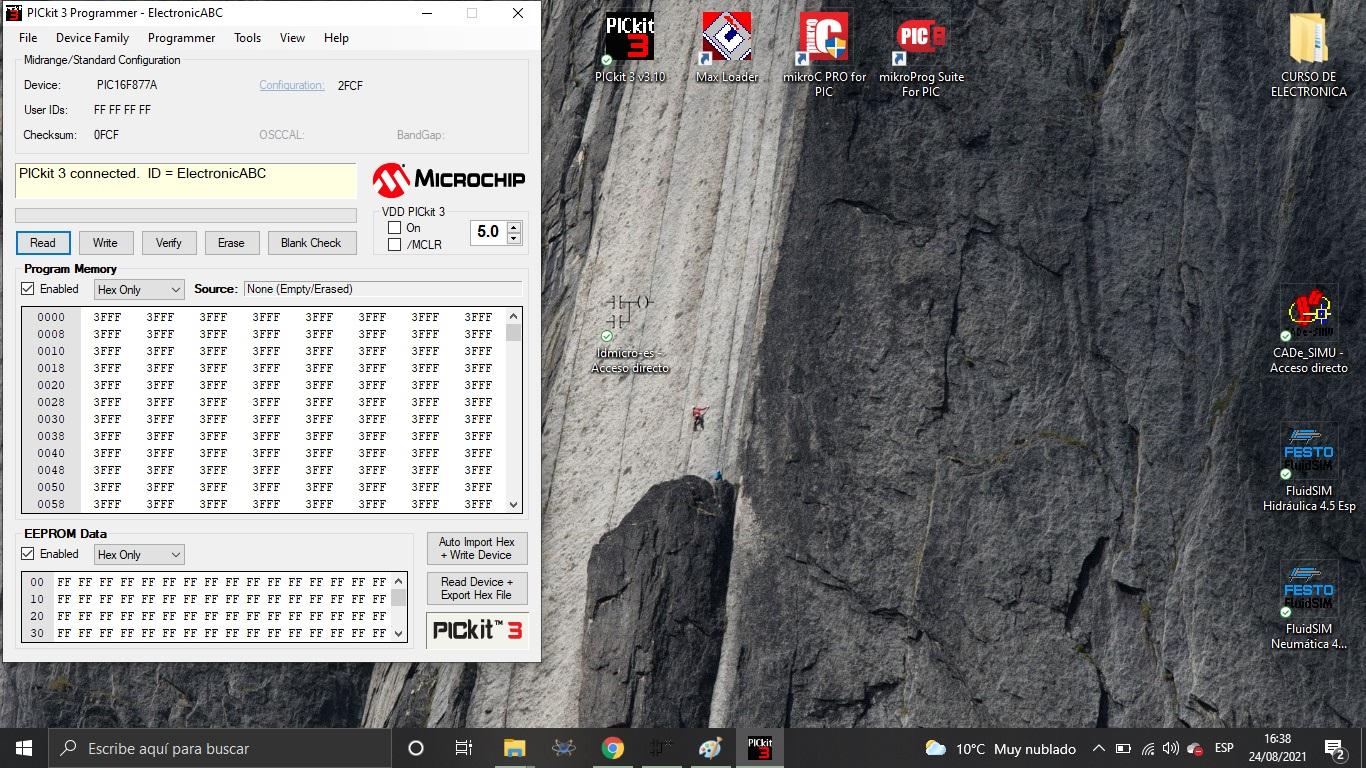
Task: Click the Blank Check button
Action: 311,243
